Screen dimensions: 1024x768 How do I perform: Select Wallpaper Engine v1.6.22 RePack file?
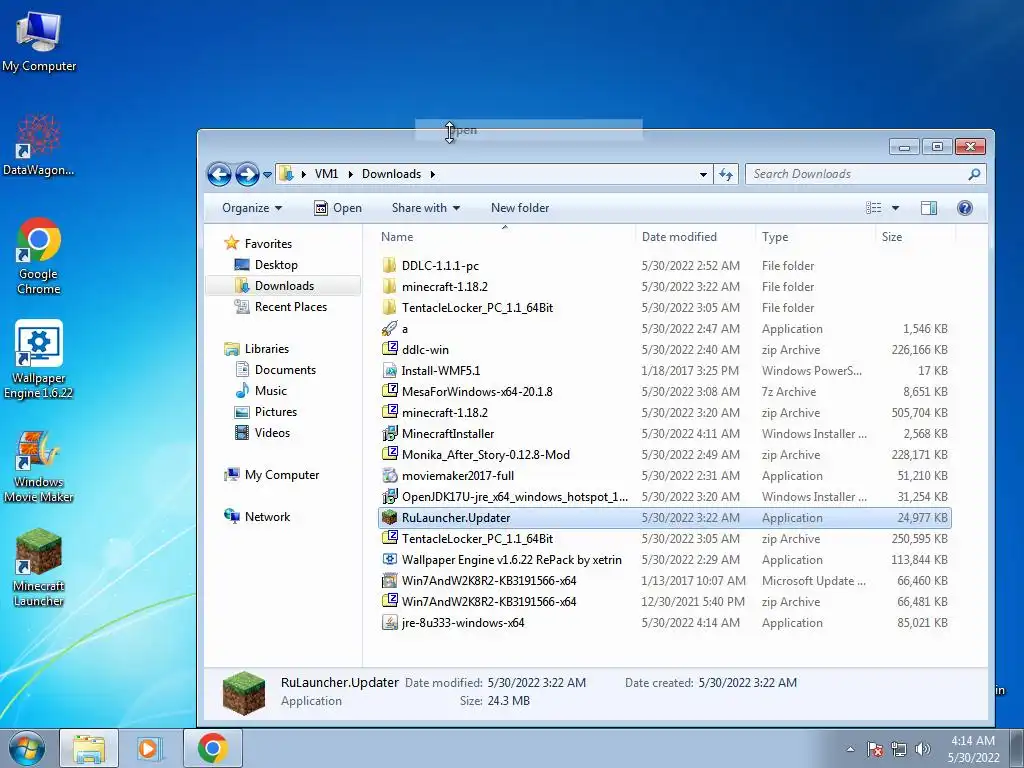[664, 560]
